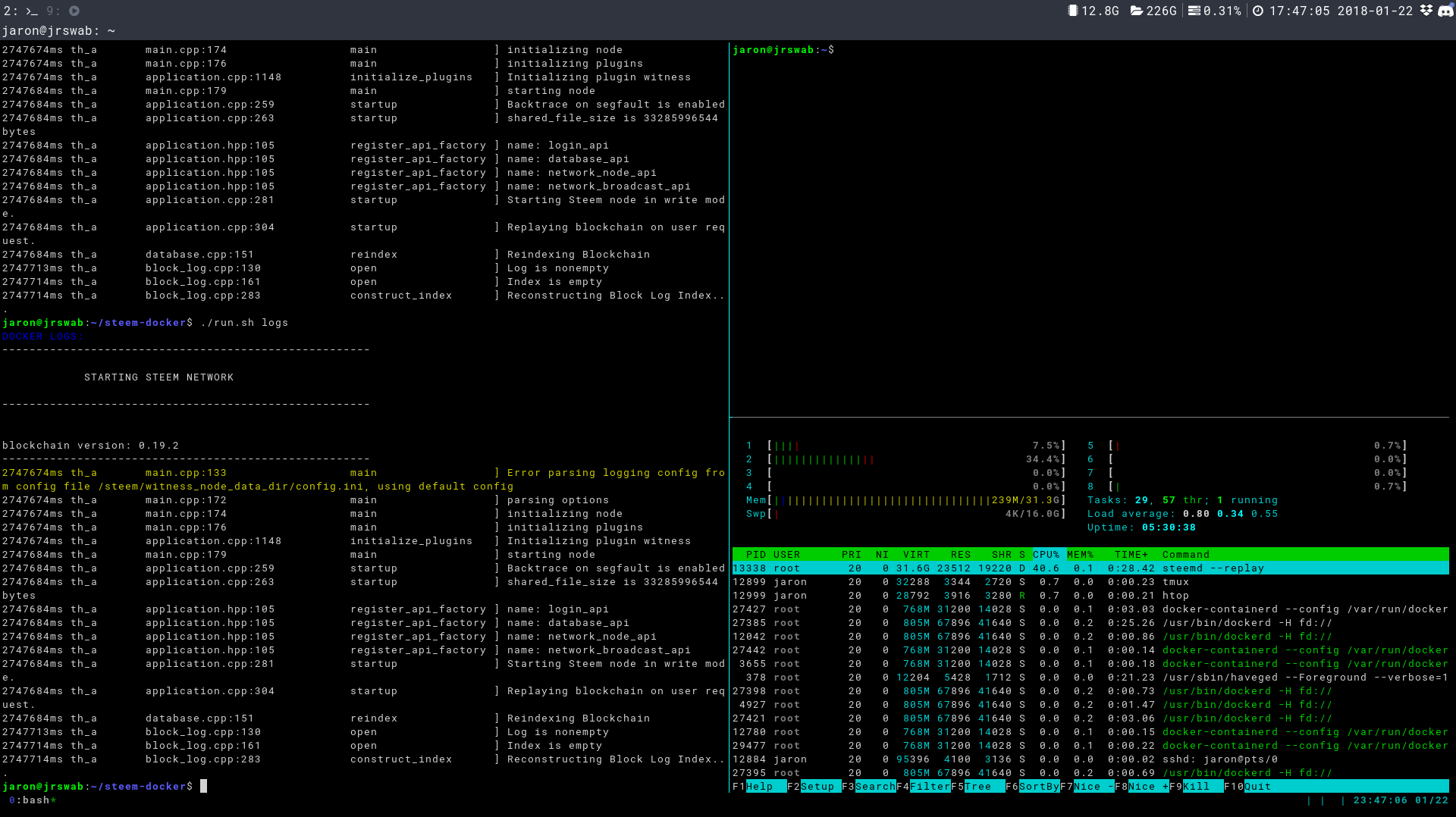Viewport: 1456px width, 817px height.
Task: Click F4 Filter in htop
Action: [923, 786]
